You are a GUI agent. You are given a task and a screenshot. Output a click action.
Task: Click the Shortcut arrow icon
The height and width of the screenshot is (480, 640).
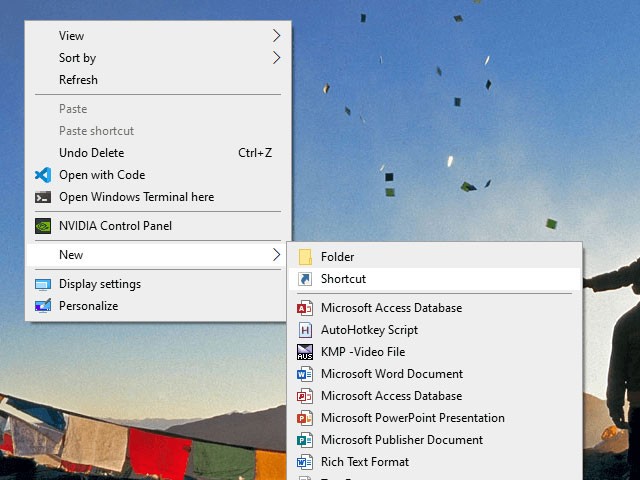coord(305,279)
